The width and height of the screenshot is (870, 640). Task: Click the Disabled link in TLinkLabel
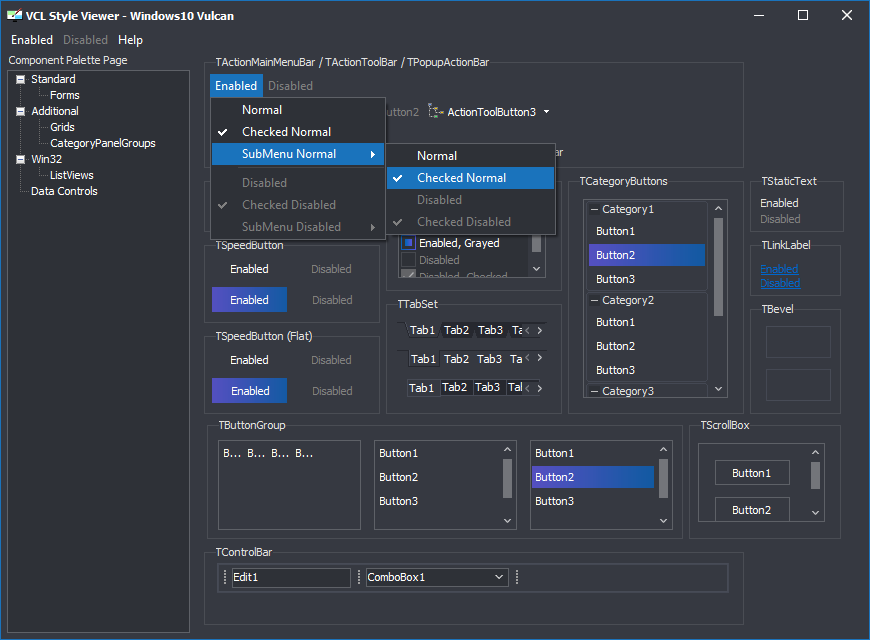(x=780, y=283)
